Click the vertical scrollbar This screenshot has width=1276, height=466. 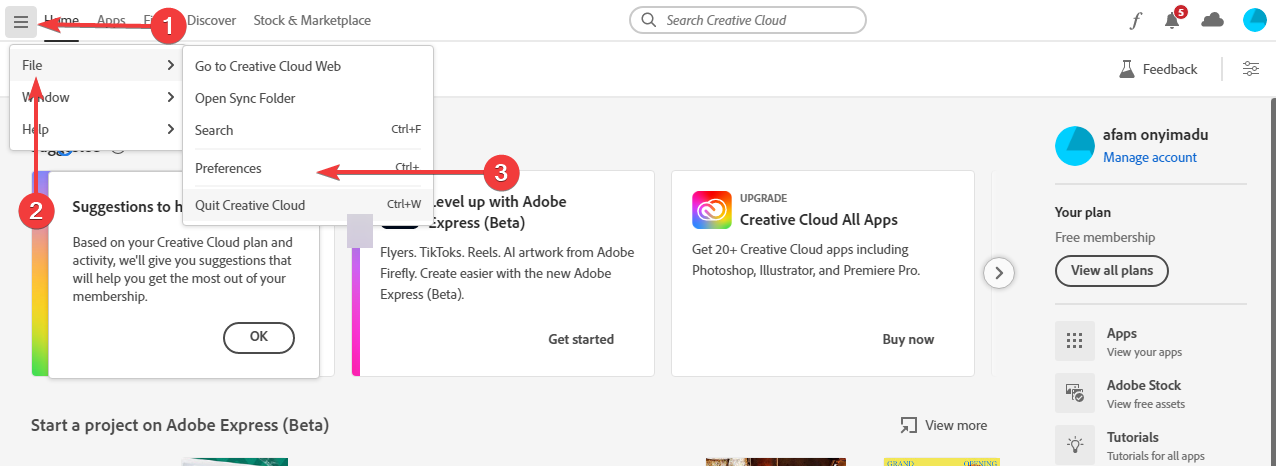click(x=1272, y=280)
